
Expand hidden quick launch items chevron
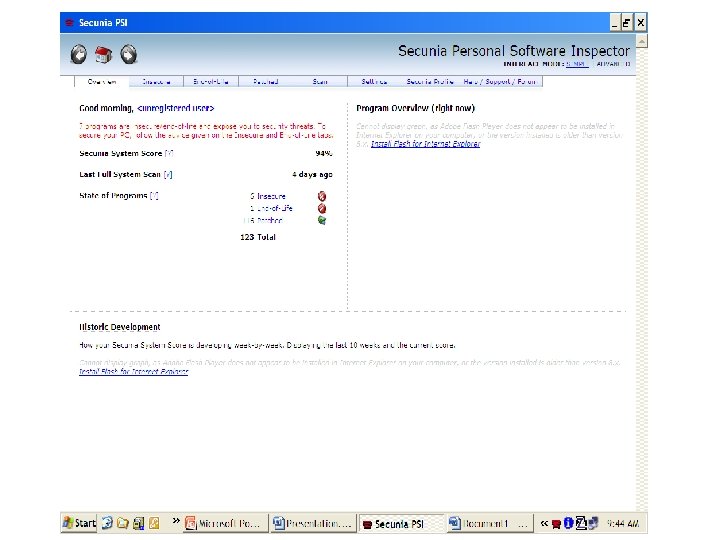coord(176,521)
